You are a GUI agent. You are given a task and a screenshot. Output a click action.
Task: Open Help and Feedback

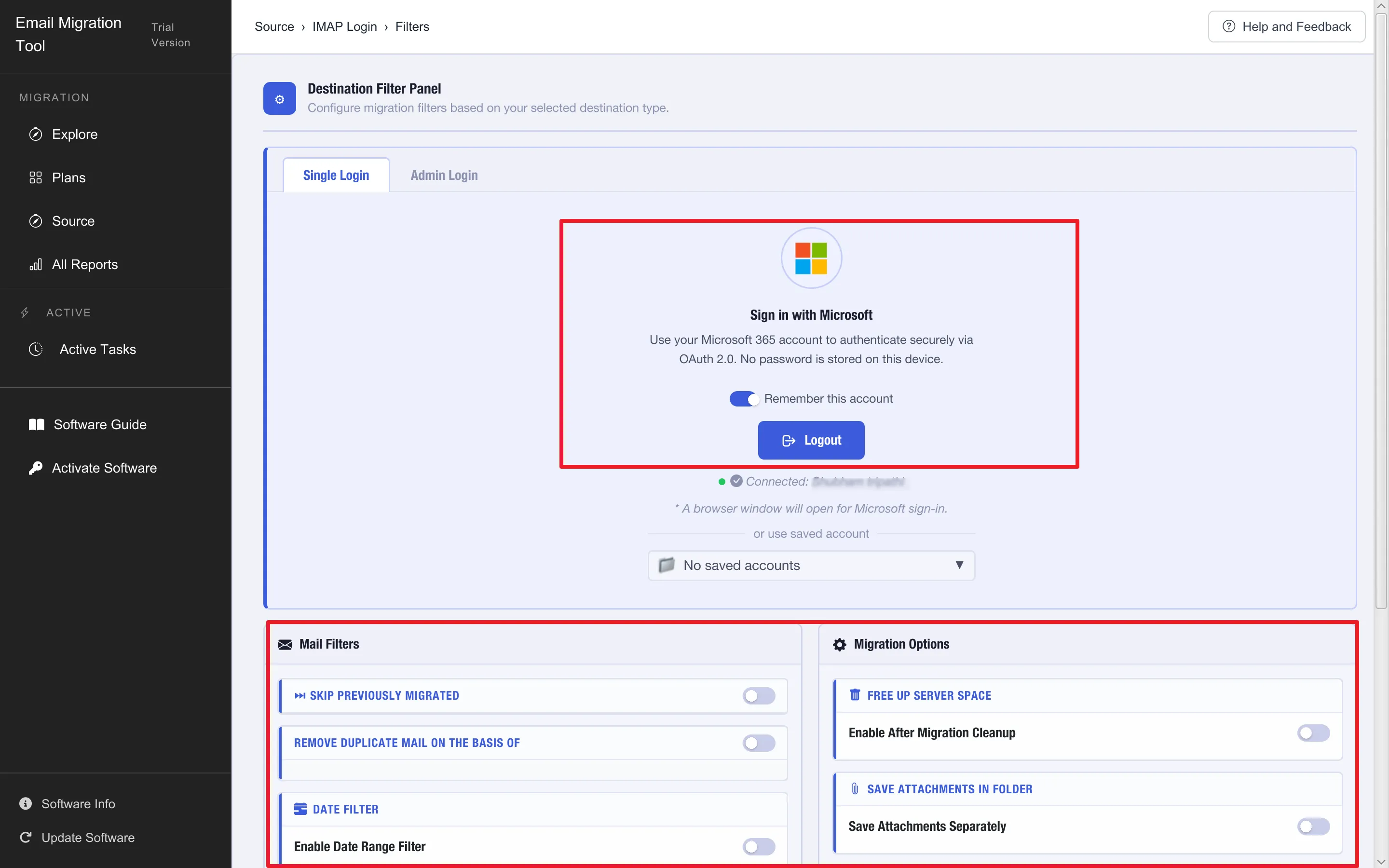[1286, 27]
